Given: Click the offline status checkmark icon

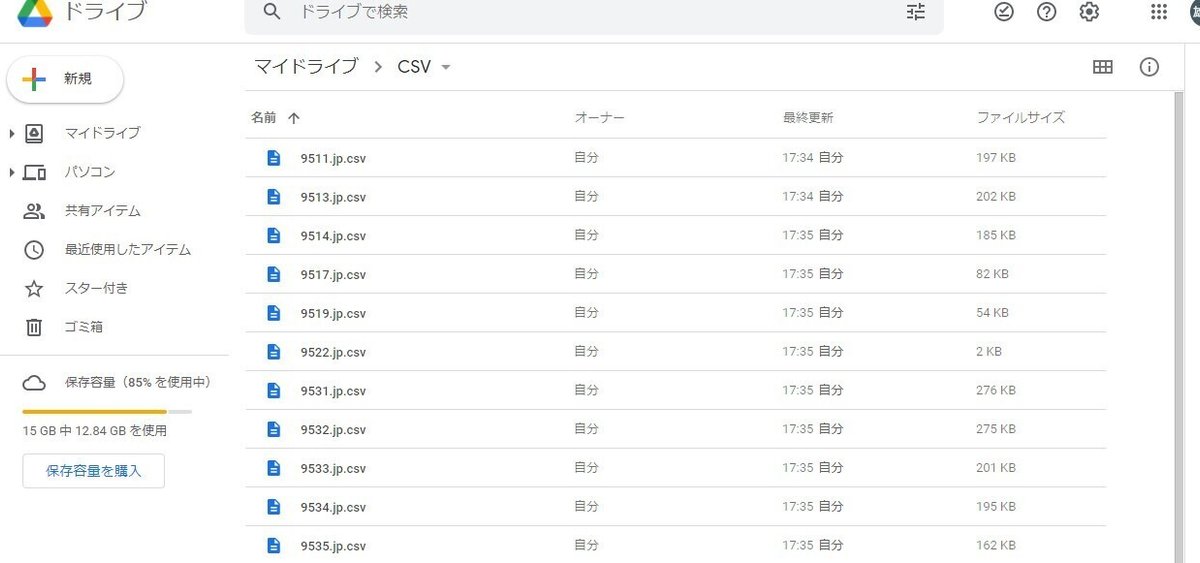Looking at the screenshot, I should [x=1004, y=12].
